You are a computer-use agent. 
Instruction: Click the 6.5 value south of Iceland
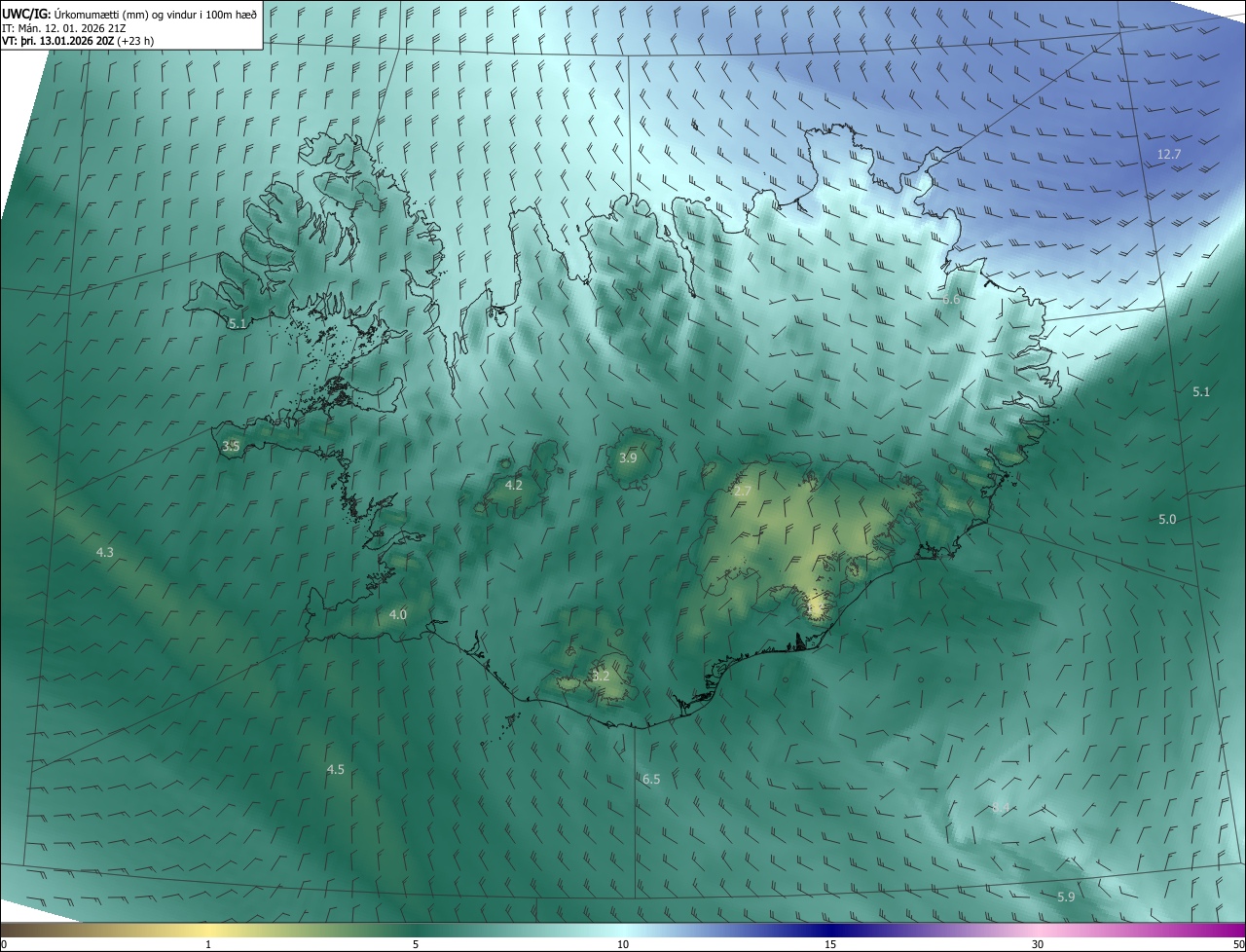651,780
